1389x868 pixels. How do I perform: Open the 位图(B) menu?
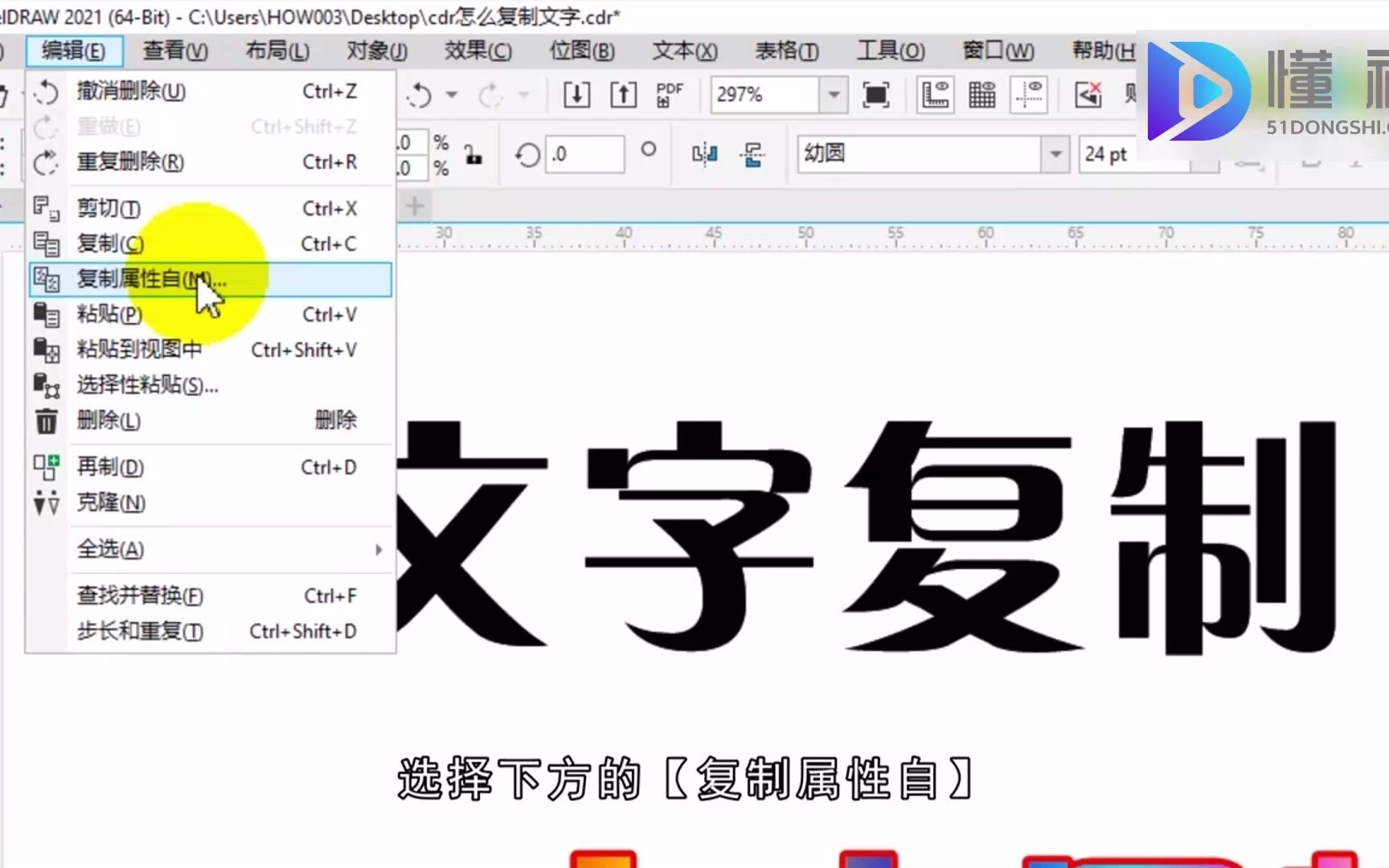coord(582,51)
